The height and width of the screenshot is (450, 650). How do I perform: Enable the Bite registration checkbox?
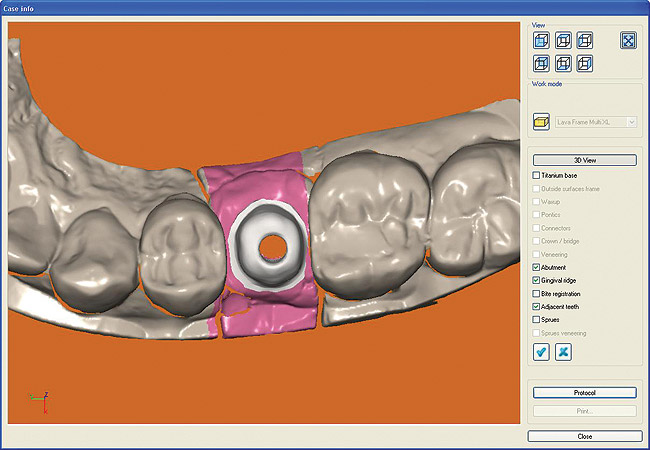pos(537,294)
